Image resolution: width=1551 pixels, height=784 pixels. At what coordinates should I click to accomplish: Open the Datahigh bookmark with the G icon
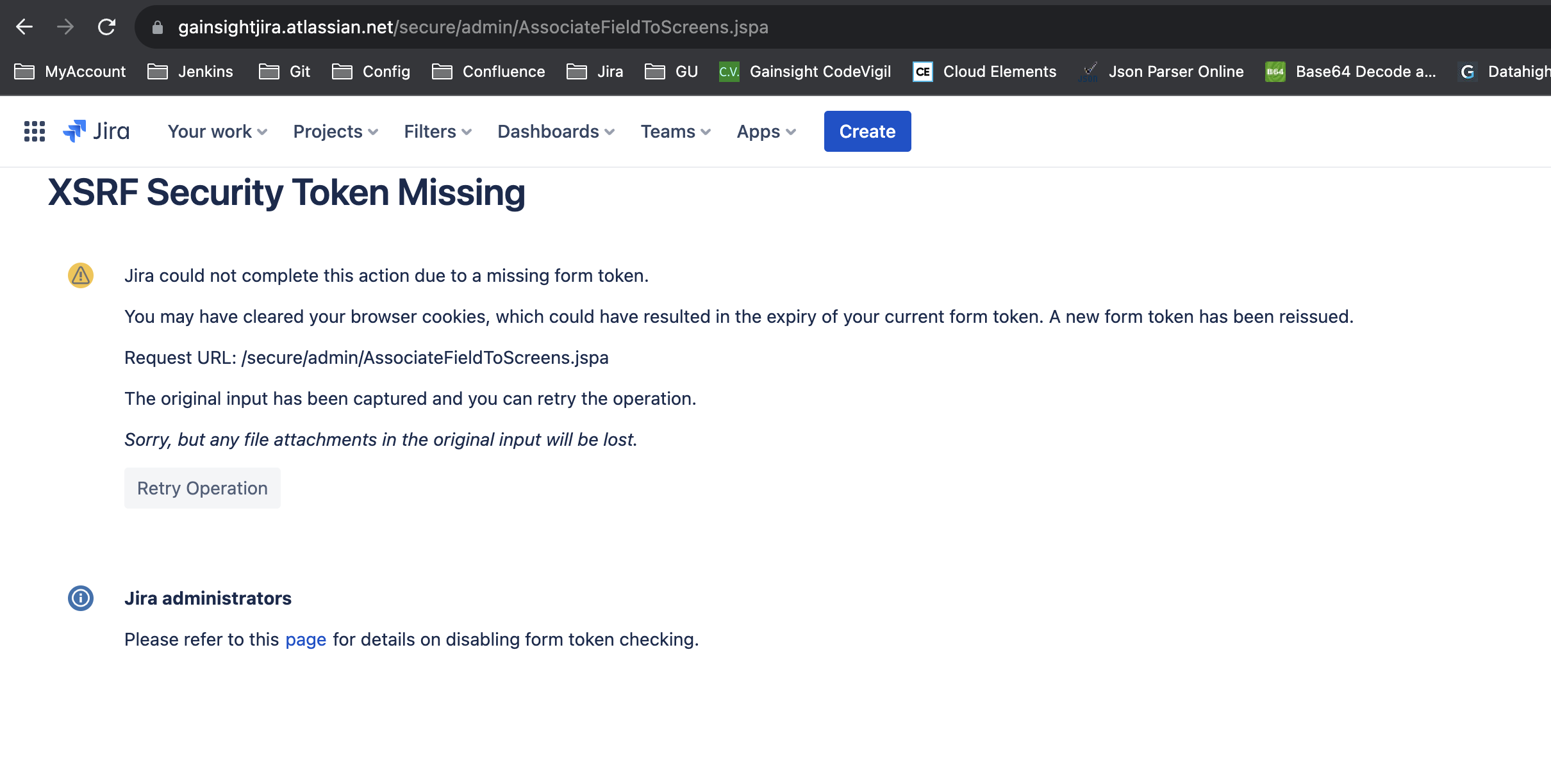tap(1504, 72)
